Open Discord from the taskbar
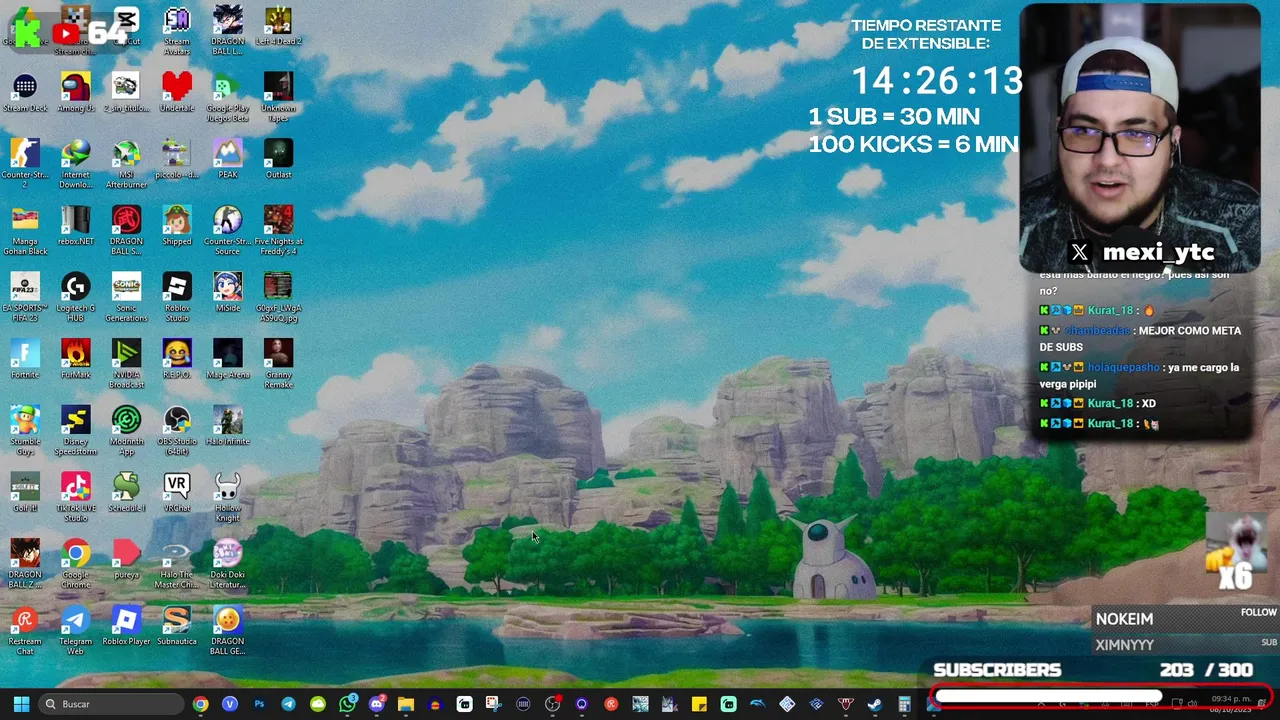 [377, 704]
